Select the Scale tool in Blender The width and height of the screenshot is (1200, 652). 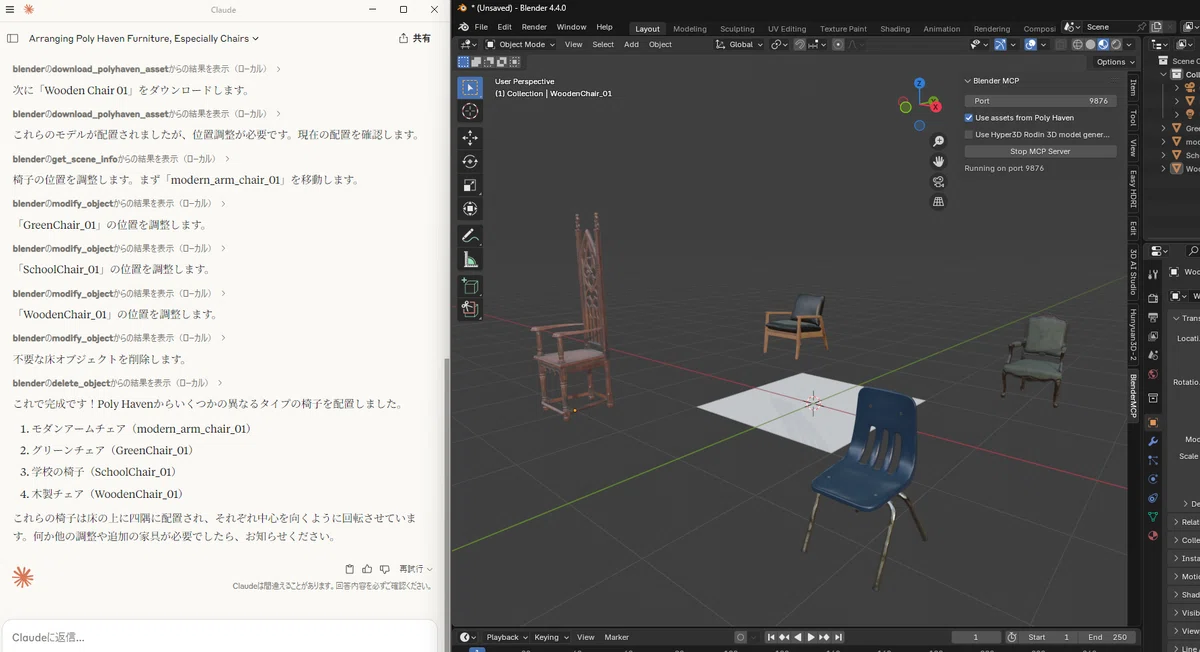click(x=470, y=185)
